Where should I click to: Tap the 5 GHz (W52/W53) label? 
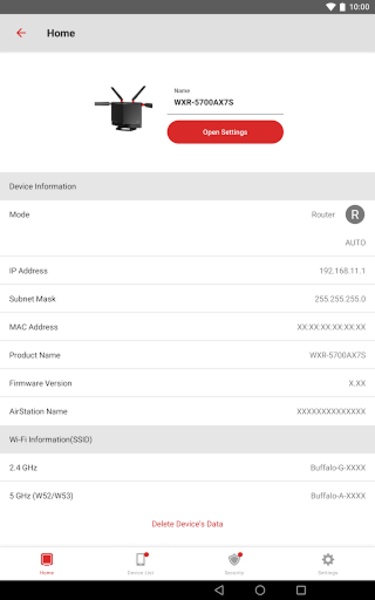point(41,496)
